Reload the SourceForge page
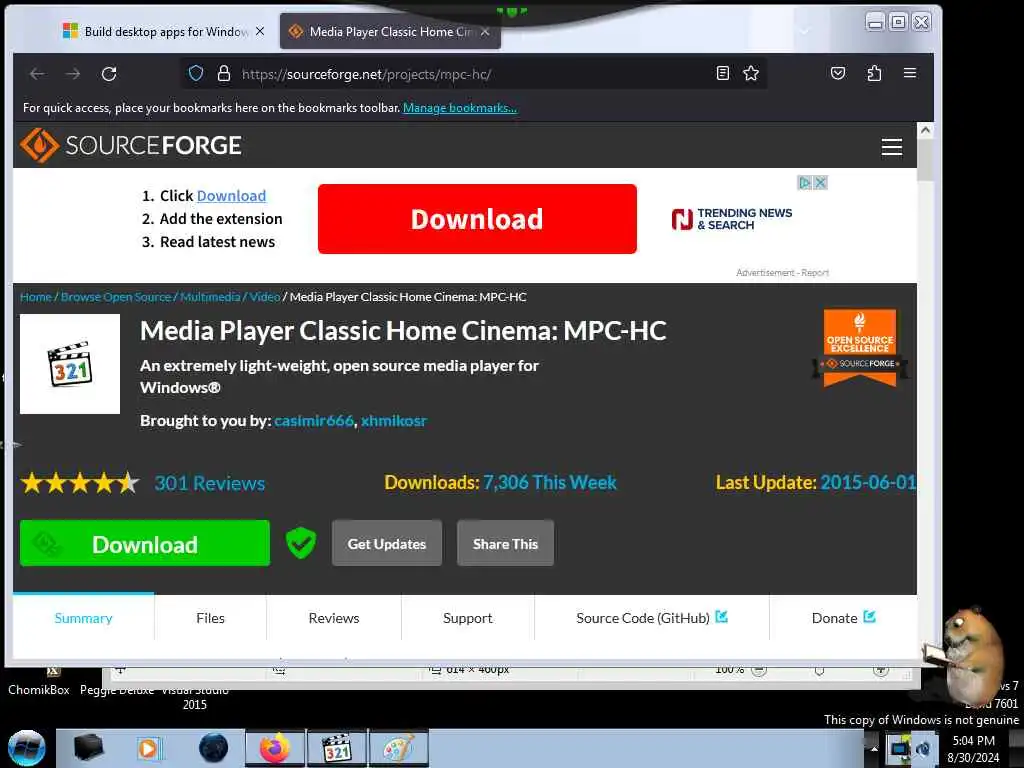1024x768 pixels. pos(109,74)
